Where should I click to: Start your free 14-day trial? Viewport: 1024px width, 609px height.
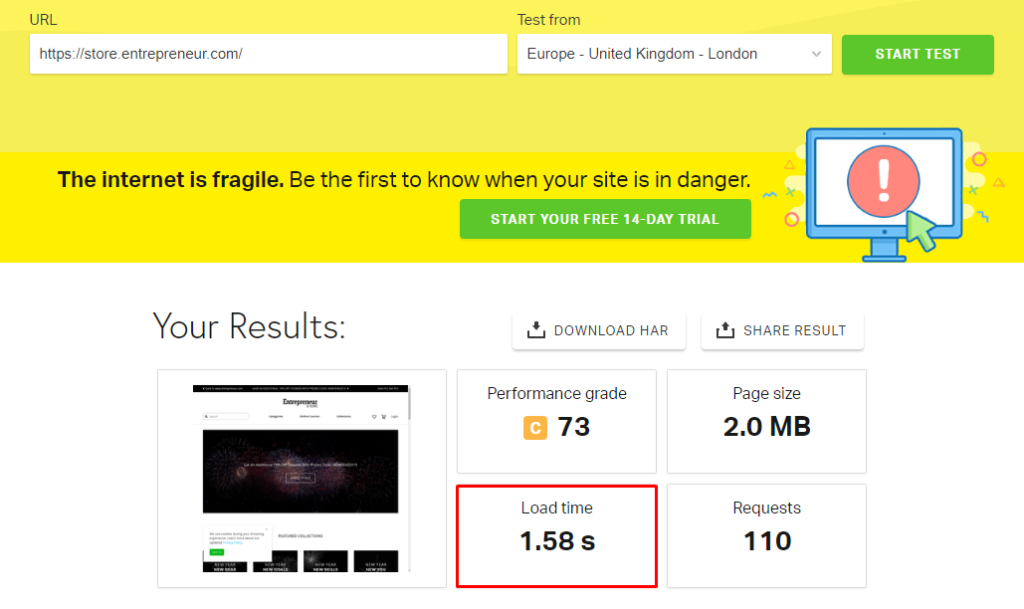pos(605,218)
